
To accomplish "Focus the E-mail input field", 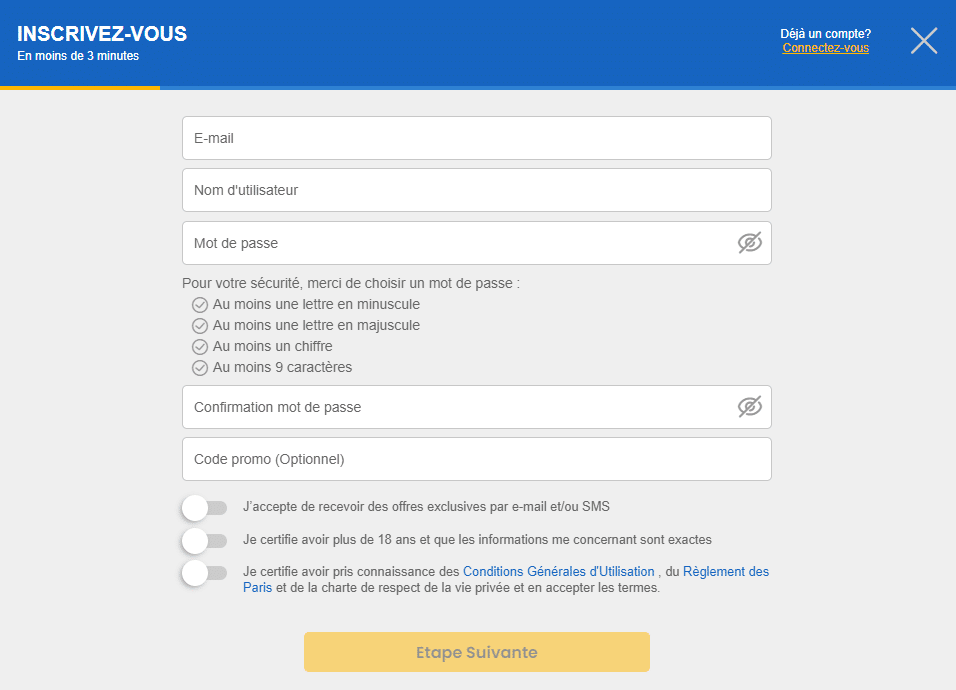I will [x=477, y=138].
